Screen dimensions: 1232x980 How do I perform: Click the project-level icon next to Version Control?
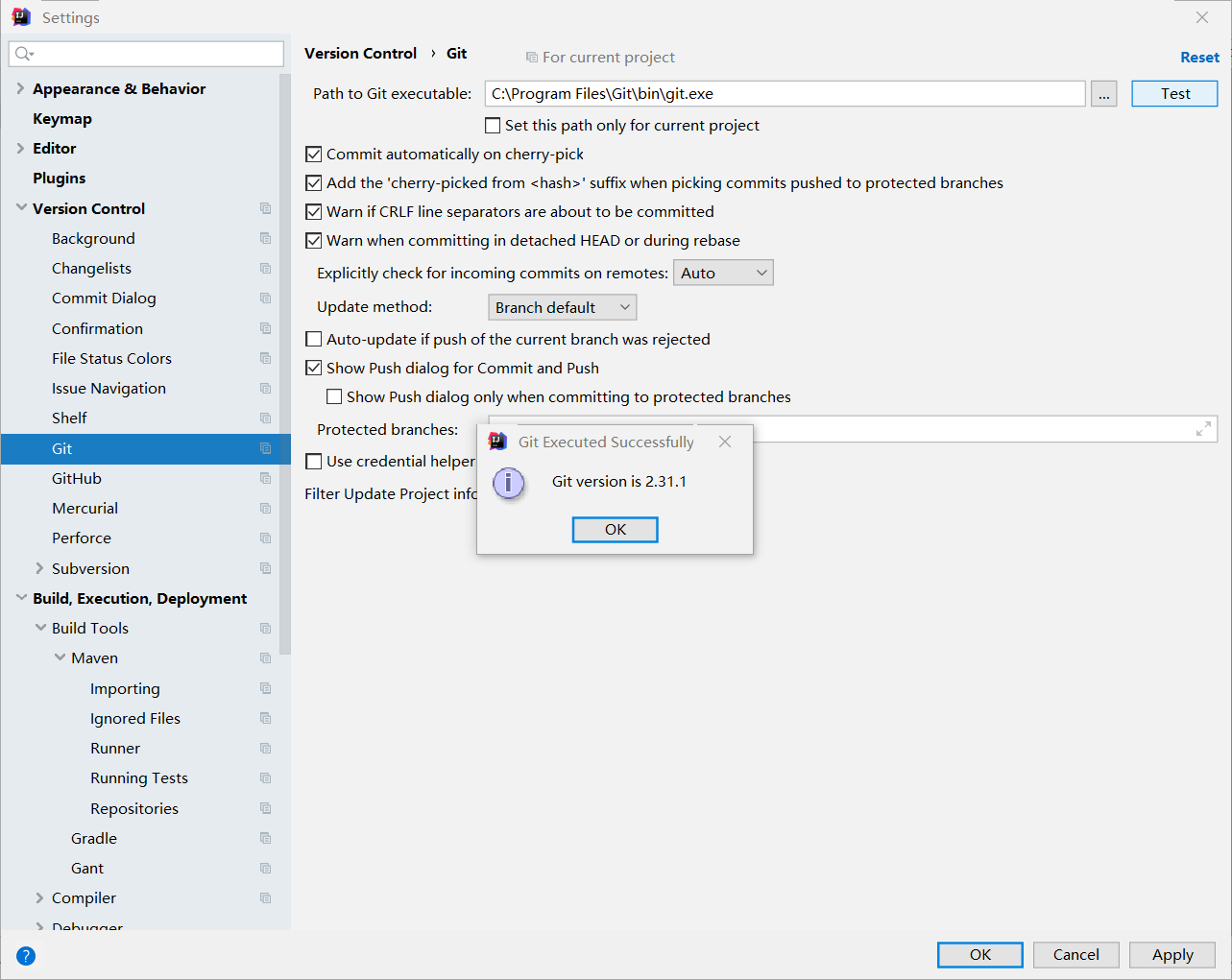tap(266, 208)
